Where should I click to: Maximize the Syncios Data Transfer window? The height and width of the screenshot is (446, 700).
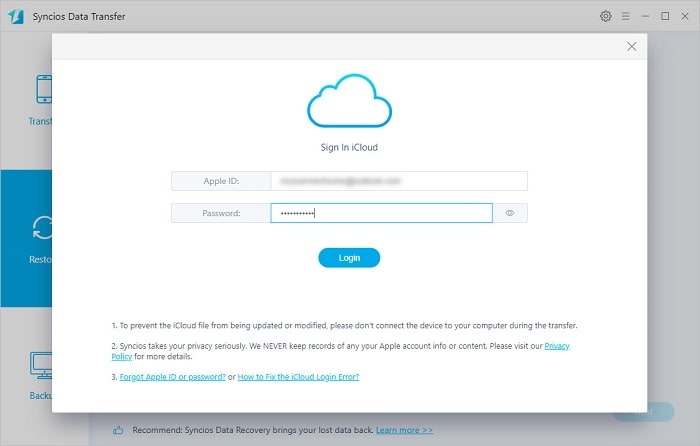[x=665, y=16]
